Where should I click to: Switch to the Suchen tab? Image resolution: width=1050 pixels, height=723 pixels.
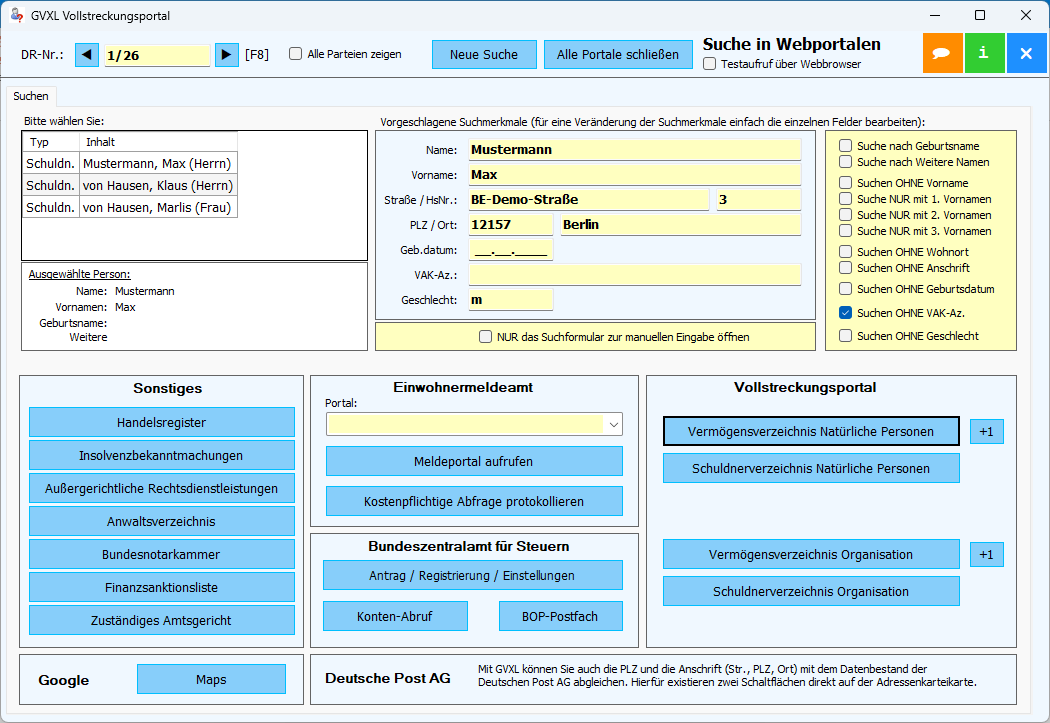click(x=31, y=96)
